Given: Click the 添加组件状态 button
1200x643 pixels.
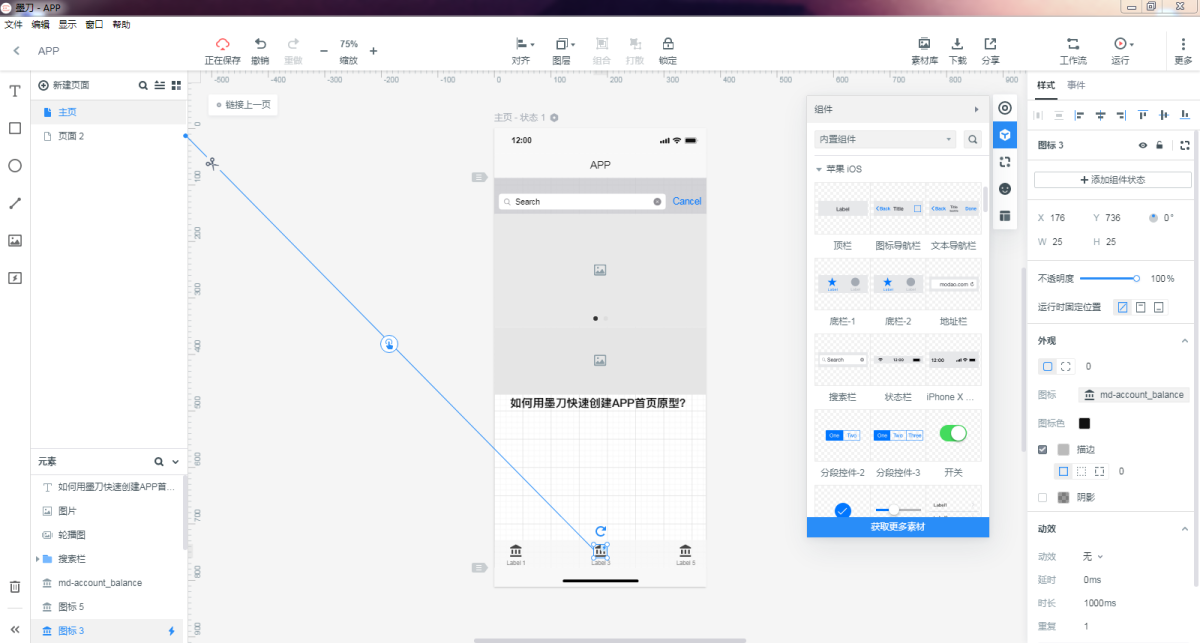Looking at the screenshot, I should coord(1112,180).
